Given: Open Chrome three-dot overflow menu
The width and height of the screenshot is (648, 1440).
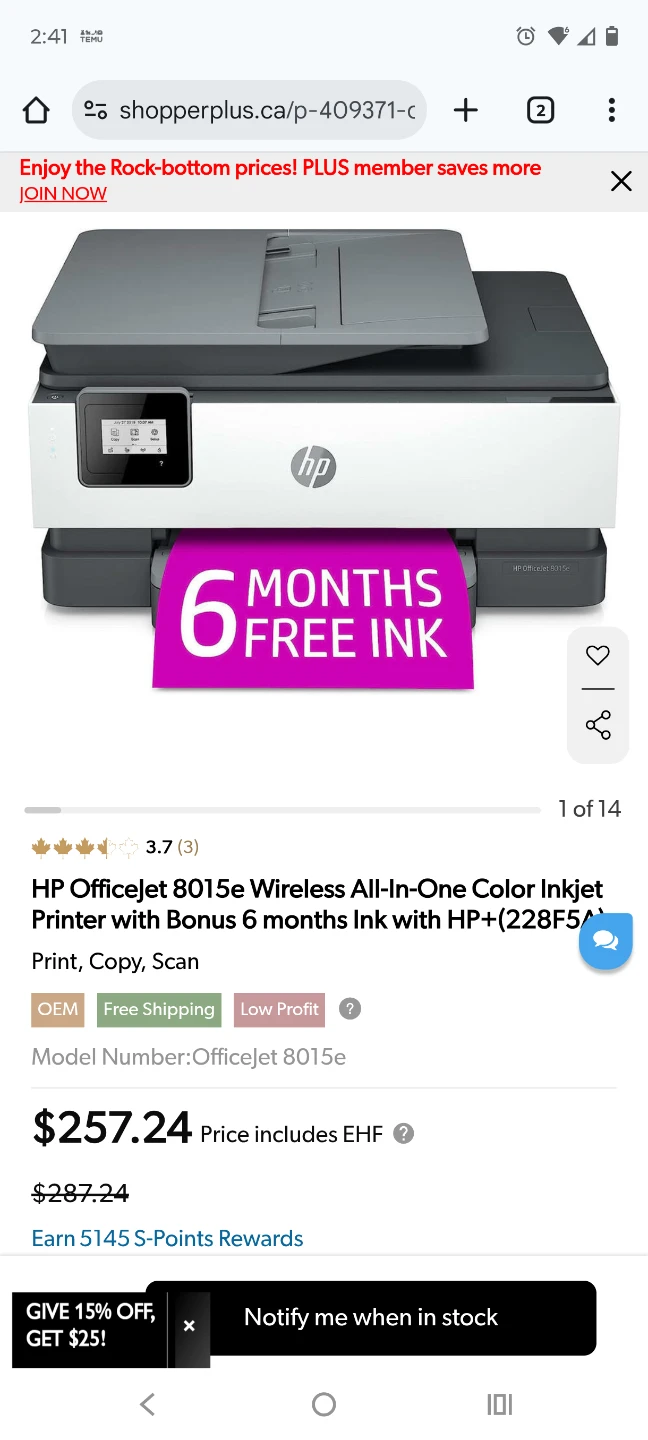Looking at the screenshot, I should [611, 110].
